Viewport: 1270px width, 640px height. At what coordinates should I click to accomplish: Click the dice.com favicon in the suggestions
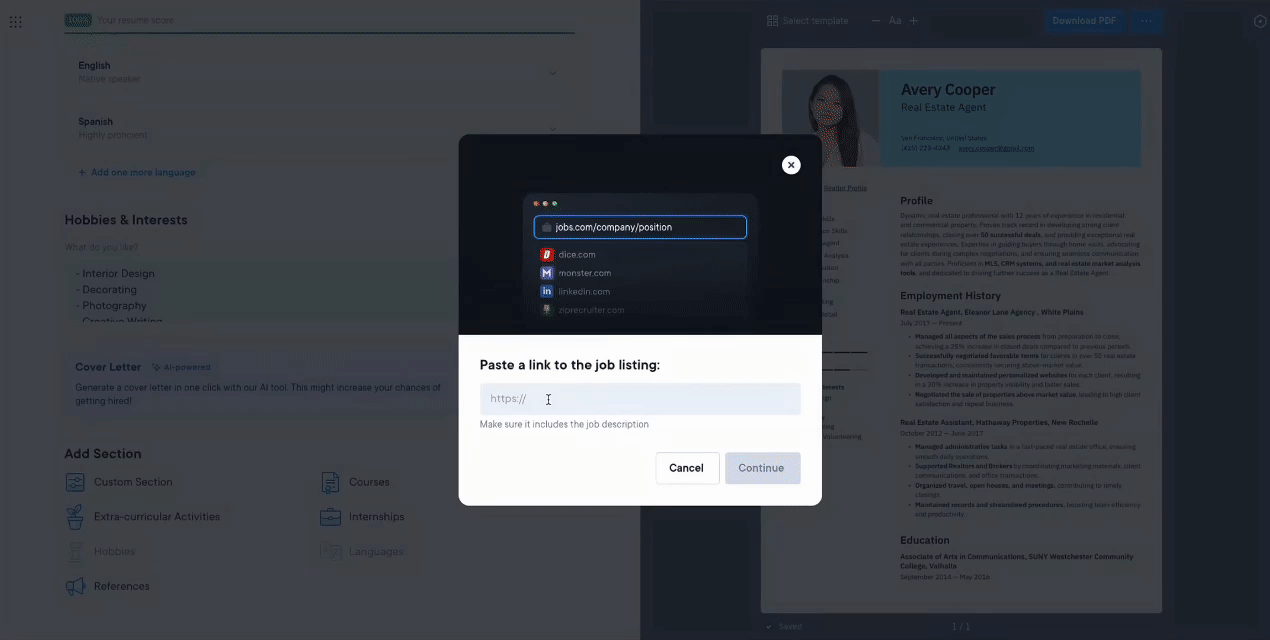pos(548,255)
